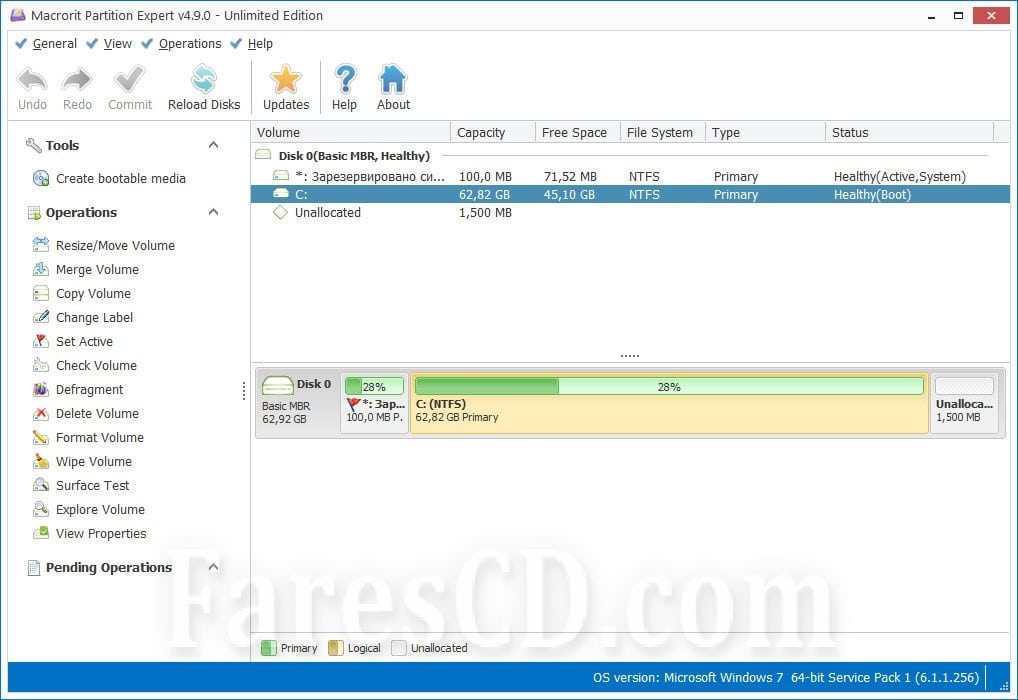
Task: Click the Delete Volume red X icon
Action: pos(41,413)
